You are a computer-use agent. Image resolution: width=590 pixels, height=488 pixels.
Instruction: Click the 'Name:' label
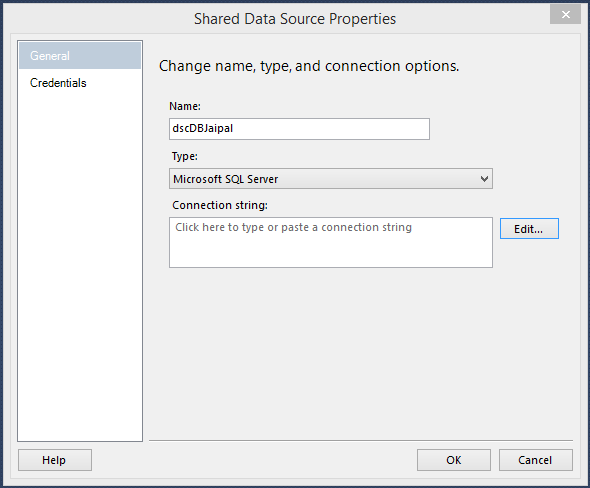(185, 106)
